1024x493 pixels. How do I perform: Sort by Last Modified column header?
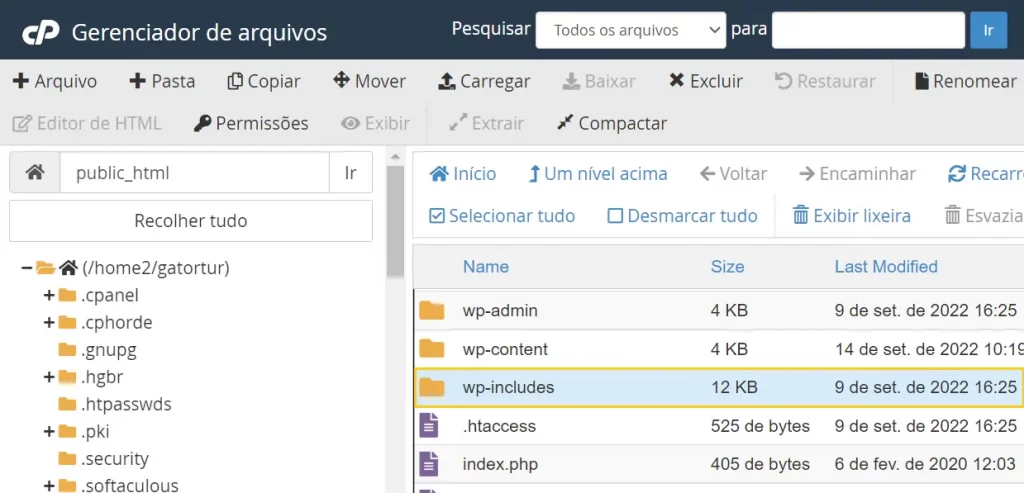(x=886, y=266)
